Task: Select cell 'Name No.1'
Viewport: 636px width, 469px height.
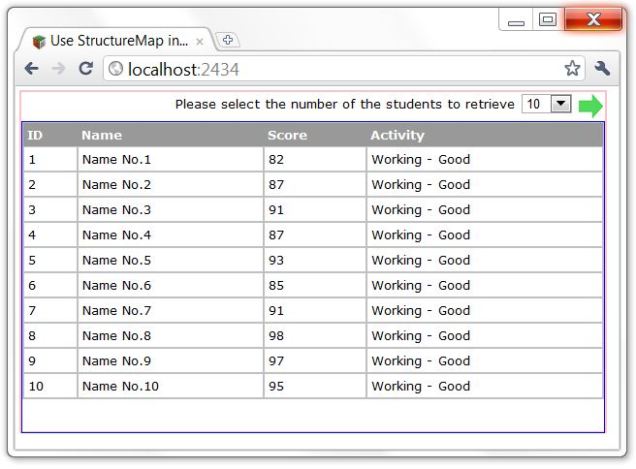Action: click(x=170, y=159)
